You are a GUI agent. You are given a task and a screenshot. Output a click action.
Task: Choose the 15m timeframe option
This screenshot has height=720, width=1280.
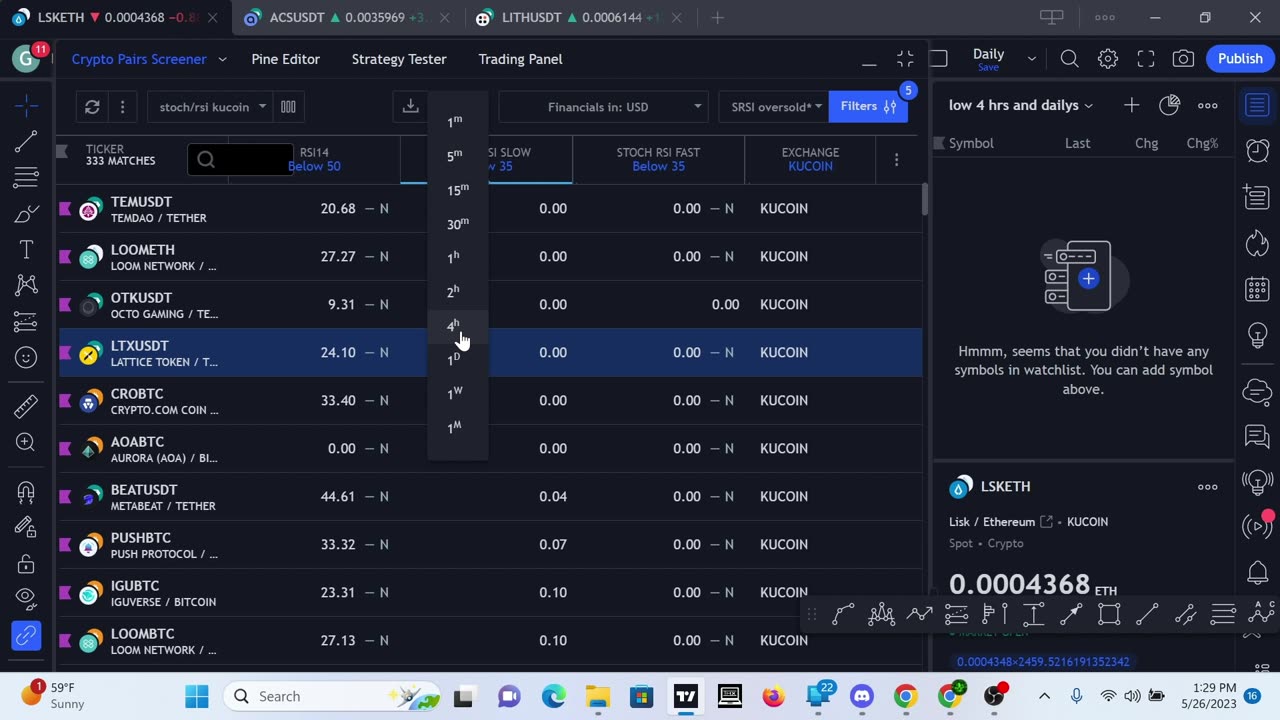[456, 189]
